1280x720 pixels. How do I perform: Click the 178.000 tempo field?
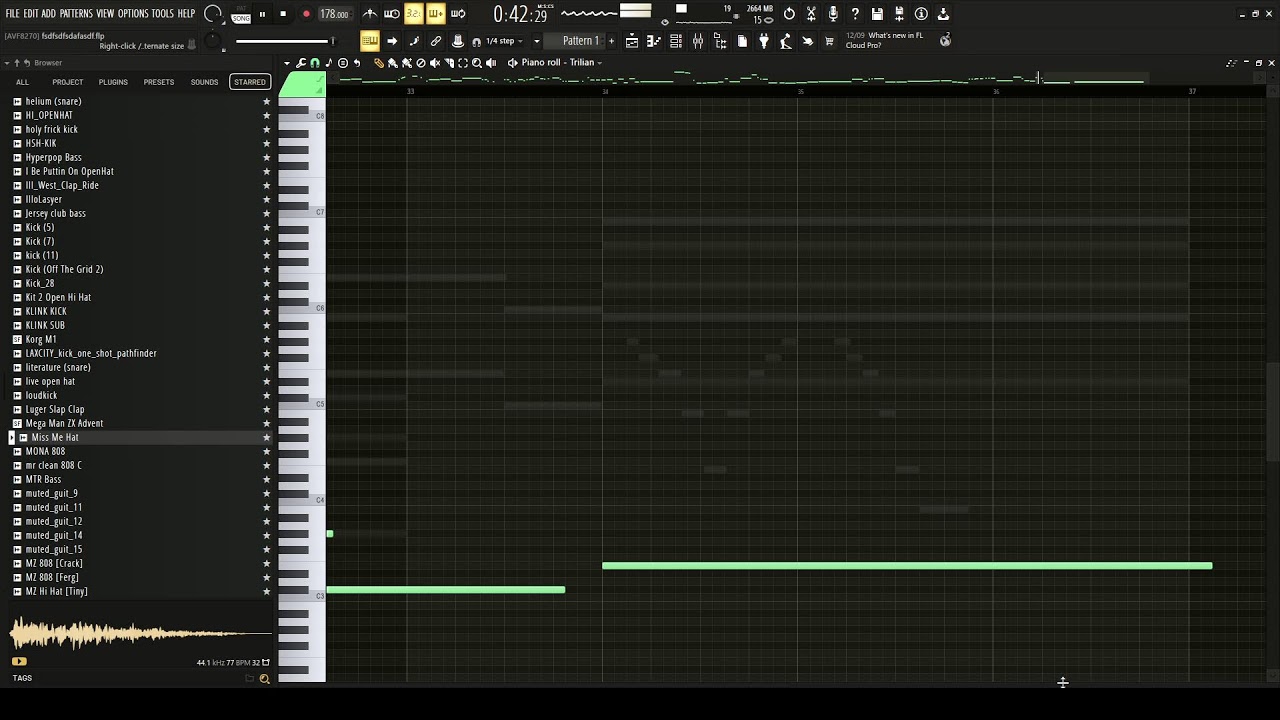[x=334, y=14]
